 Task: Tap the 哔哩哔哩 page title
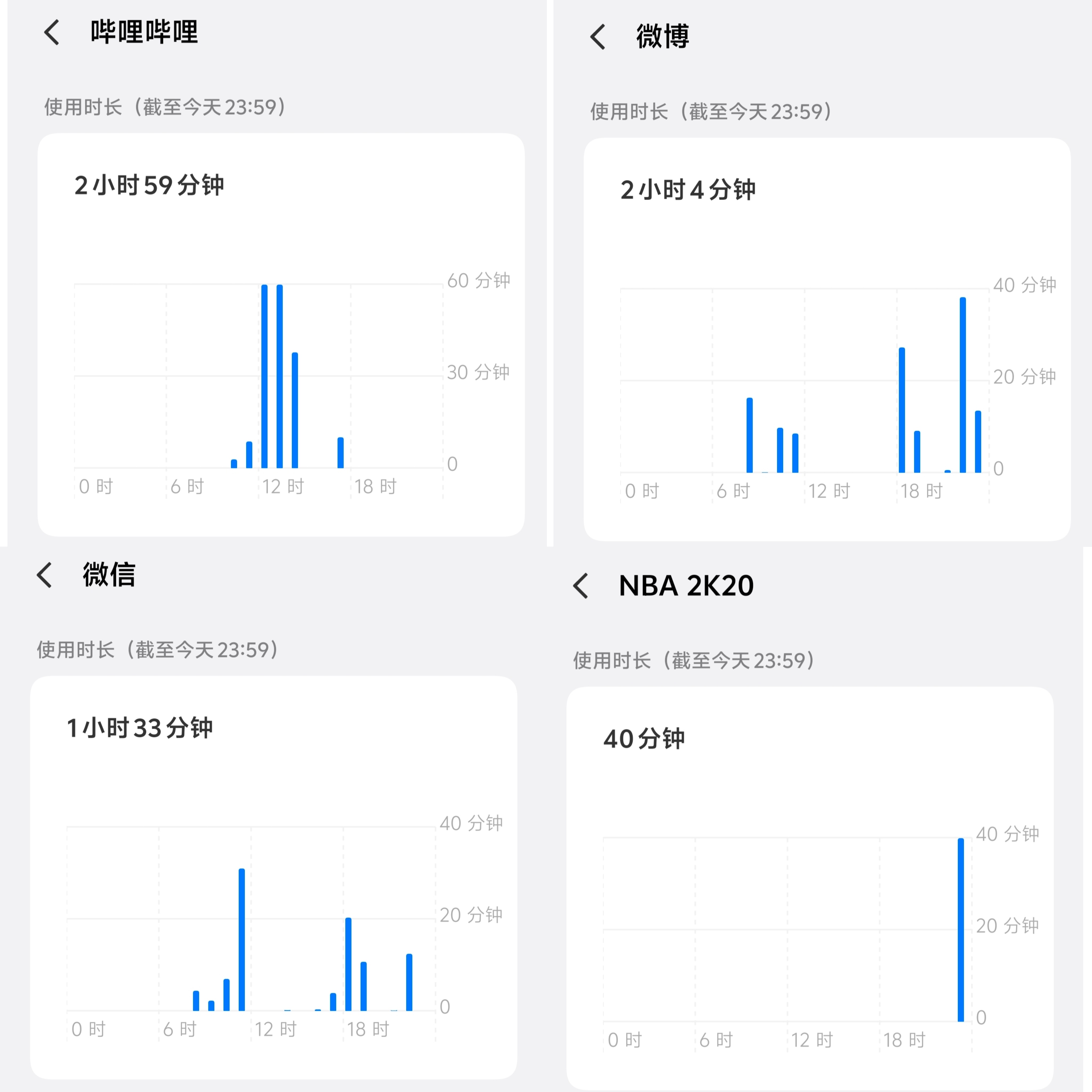[144, 32]
